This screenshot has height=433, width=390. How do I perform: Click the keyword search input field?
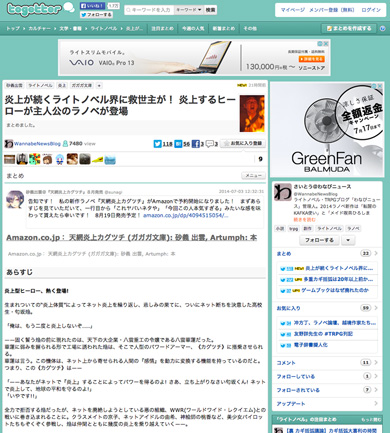[149, 10]
